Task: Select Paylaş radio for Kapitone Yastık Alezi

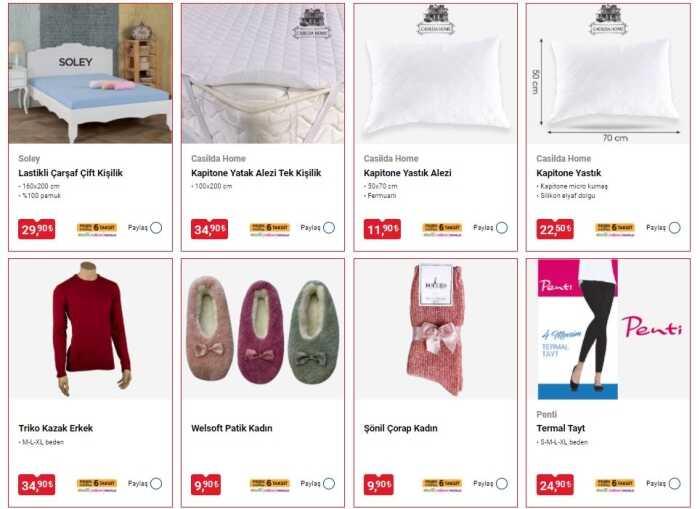Action: (502, 228)
